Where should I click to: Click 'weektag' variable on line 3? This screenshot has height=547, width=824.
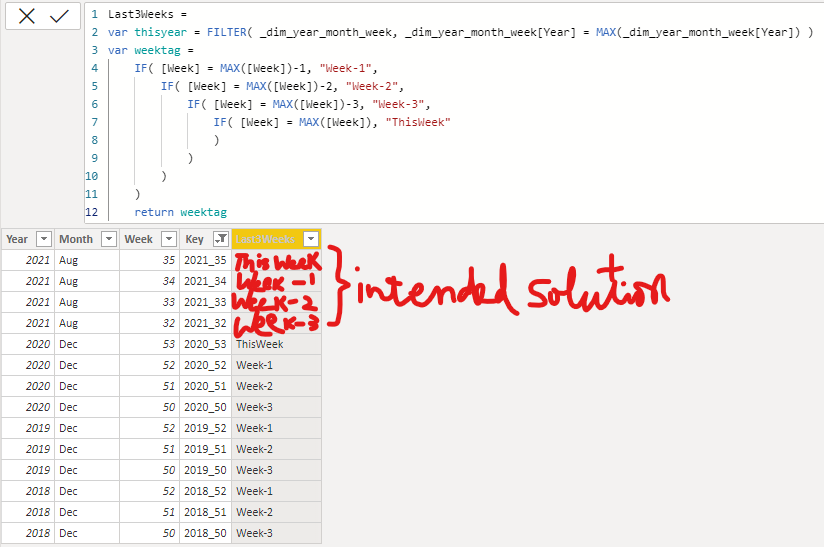pos(157,50)
